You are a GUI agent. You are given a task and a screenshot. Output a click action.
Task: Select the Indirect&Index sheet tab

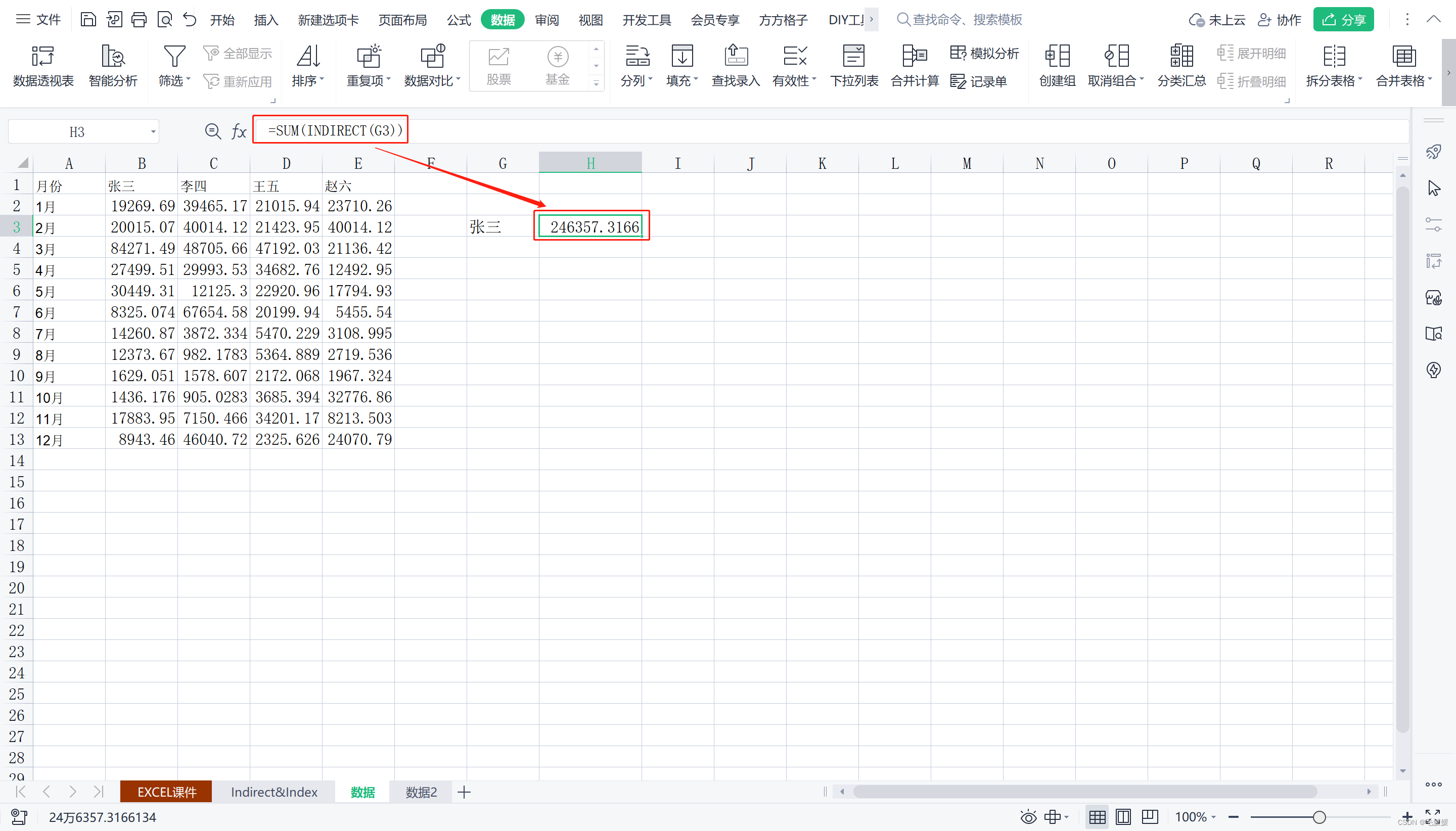pyautogui.click(x=274, y=792)
